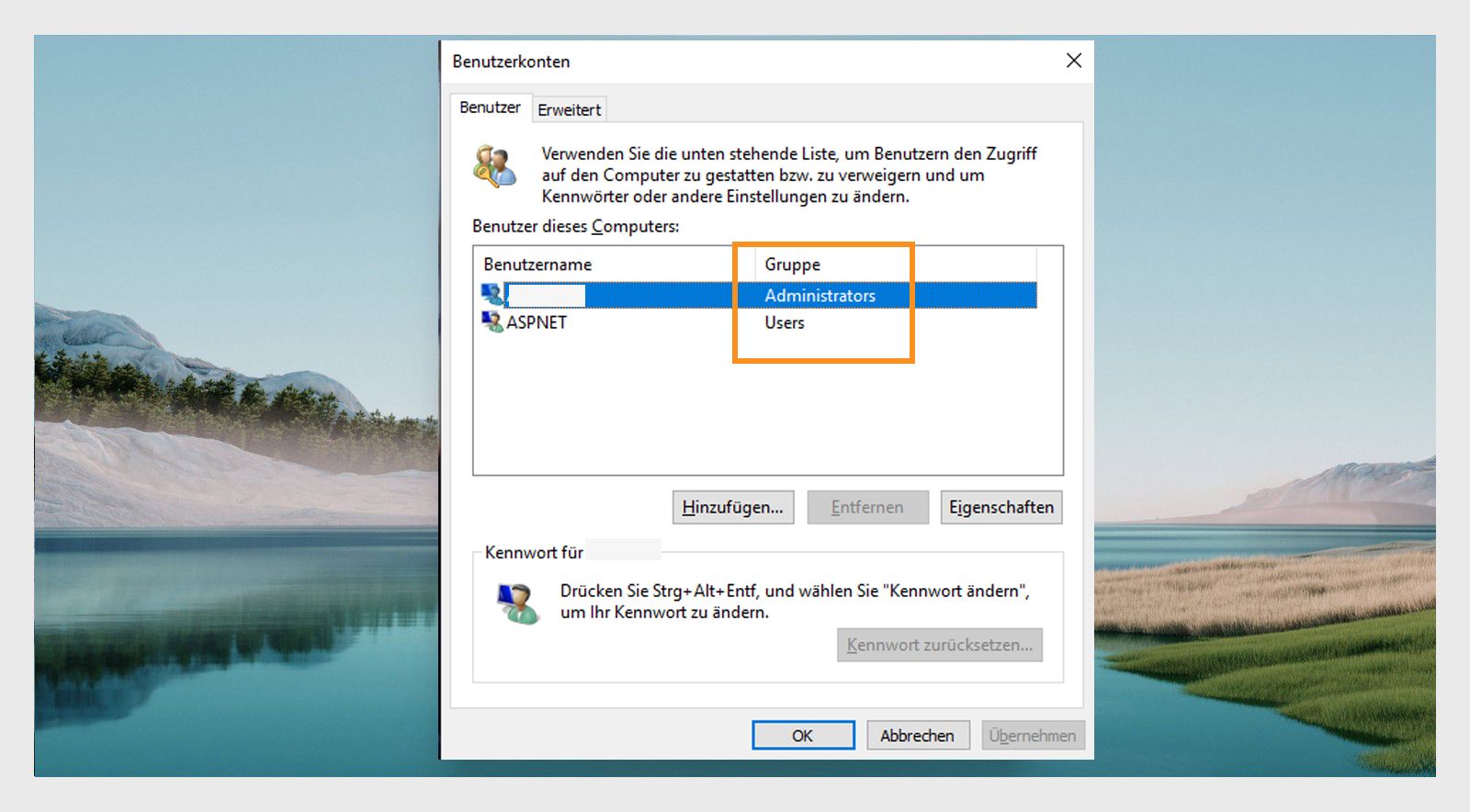This screenshot has height=812, width=1470.
Task: Click the highlighted username field in the first row
Action: pos(547,295)
